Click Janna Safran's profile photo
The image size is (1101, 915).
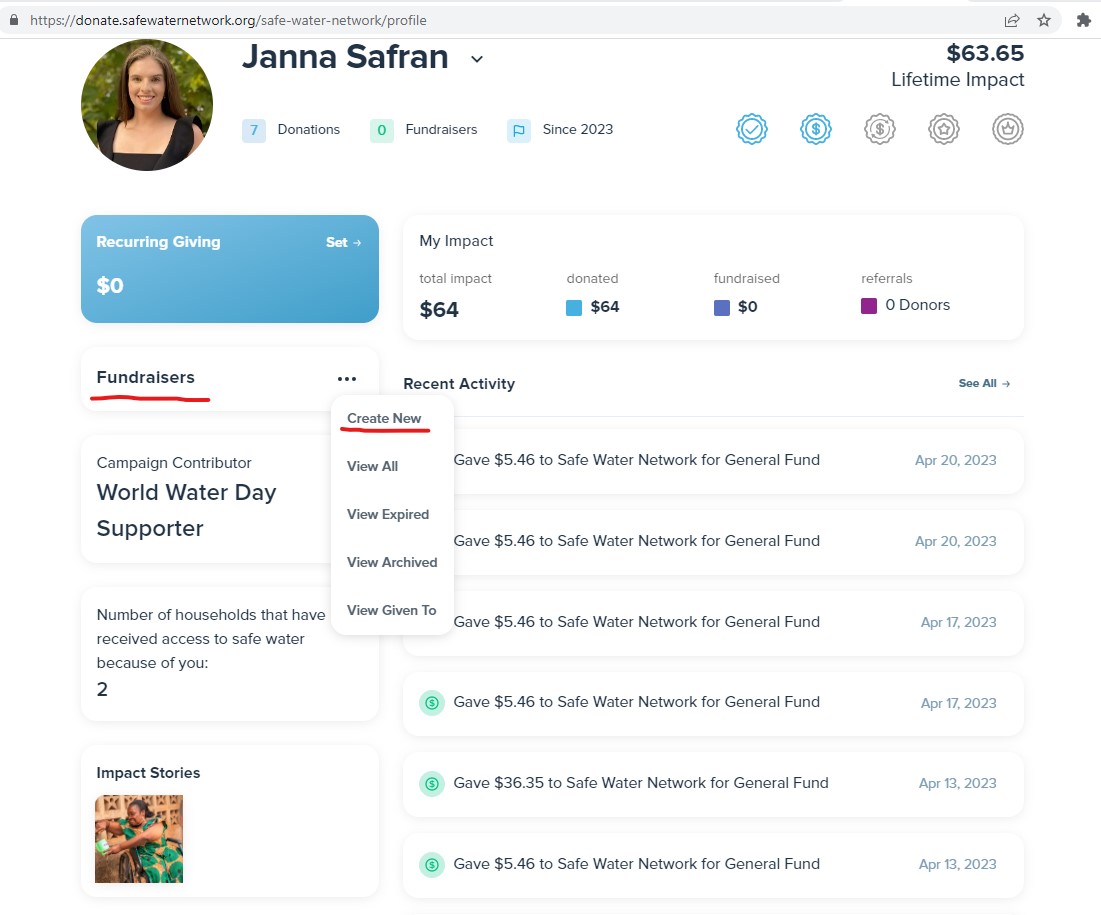pos(147,105)
